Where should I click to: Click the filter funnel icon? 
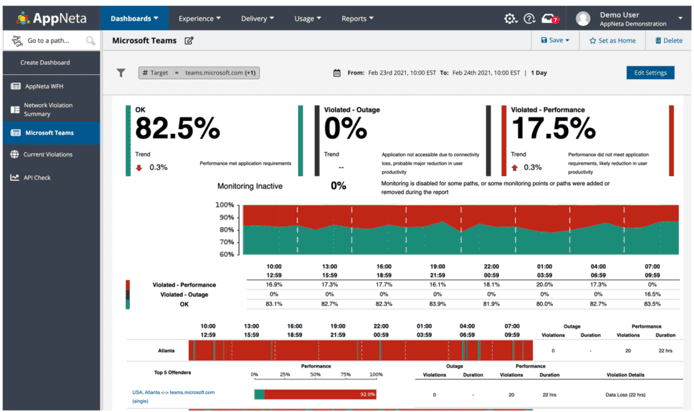121,73
